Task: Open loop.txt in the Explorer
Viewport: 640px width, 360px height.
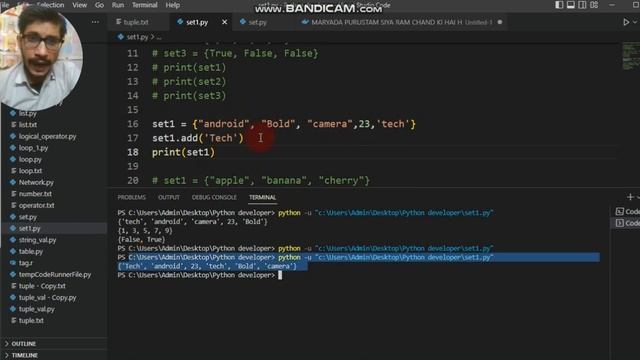Action: [x=30, y=171]
